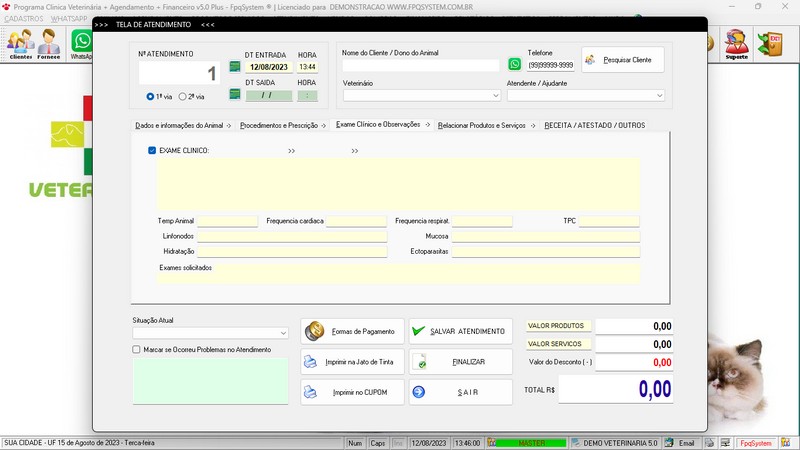Open the WHATSAPP menu

click(69, 19)
